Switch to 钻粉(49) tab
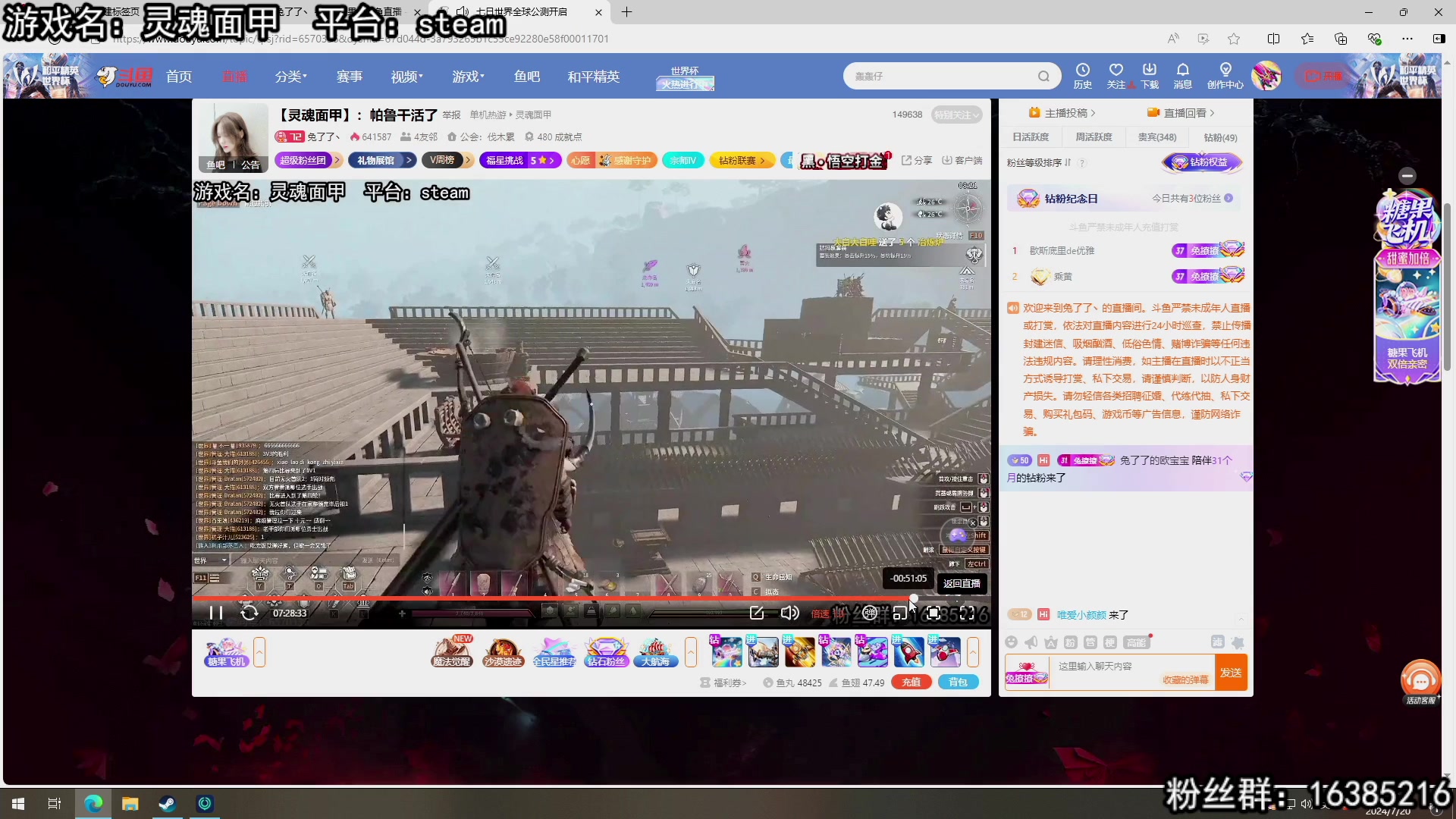1456x819 pixels. coord(1220,137)
